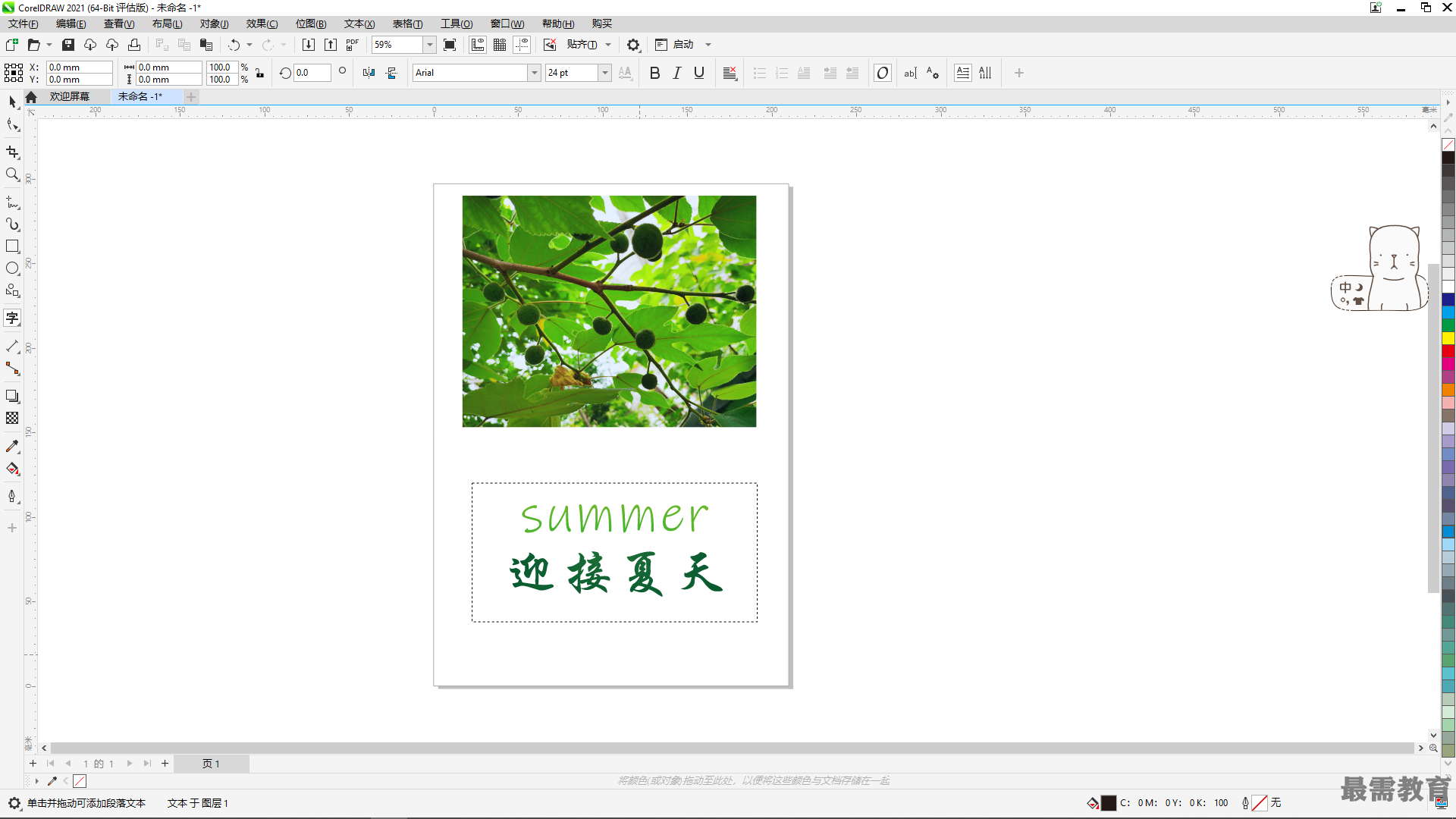Expand the text alignment dropdown icon
The image size is (1456, 819).
(730, 73)
